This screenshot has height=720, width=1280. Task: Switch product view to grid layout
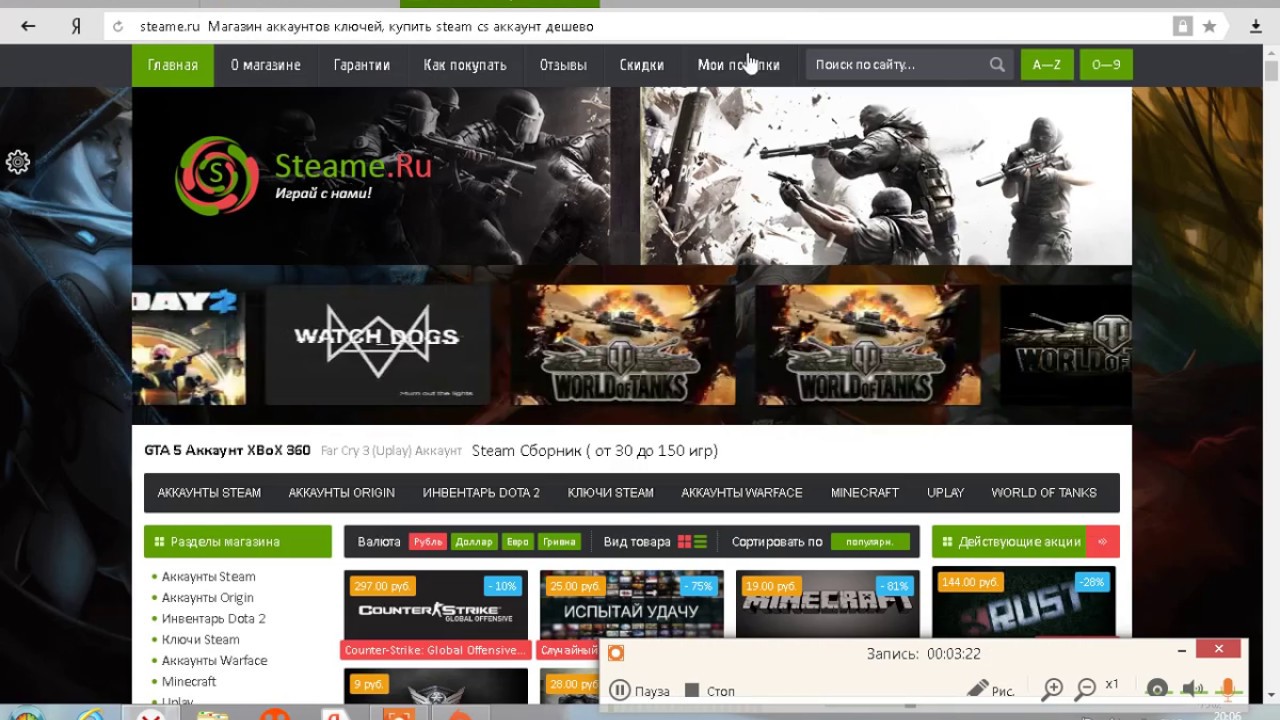click(x=684, y=542)
